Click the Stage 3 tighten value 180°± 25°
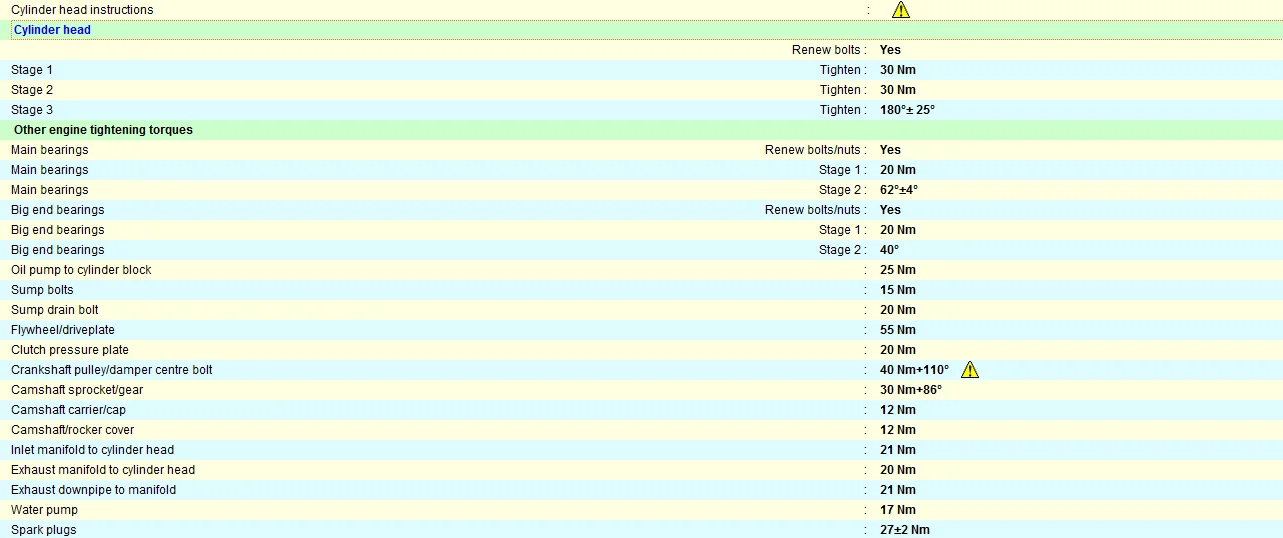The height and width of the screenshot is (538, 1283). tap(907, 110)
